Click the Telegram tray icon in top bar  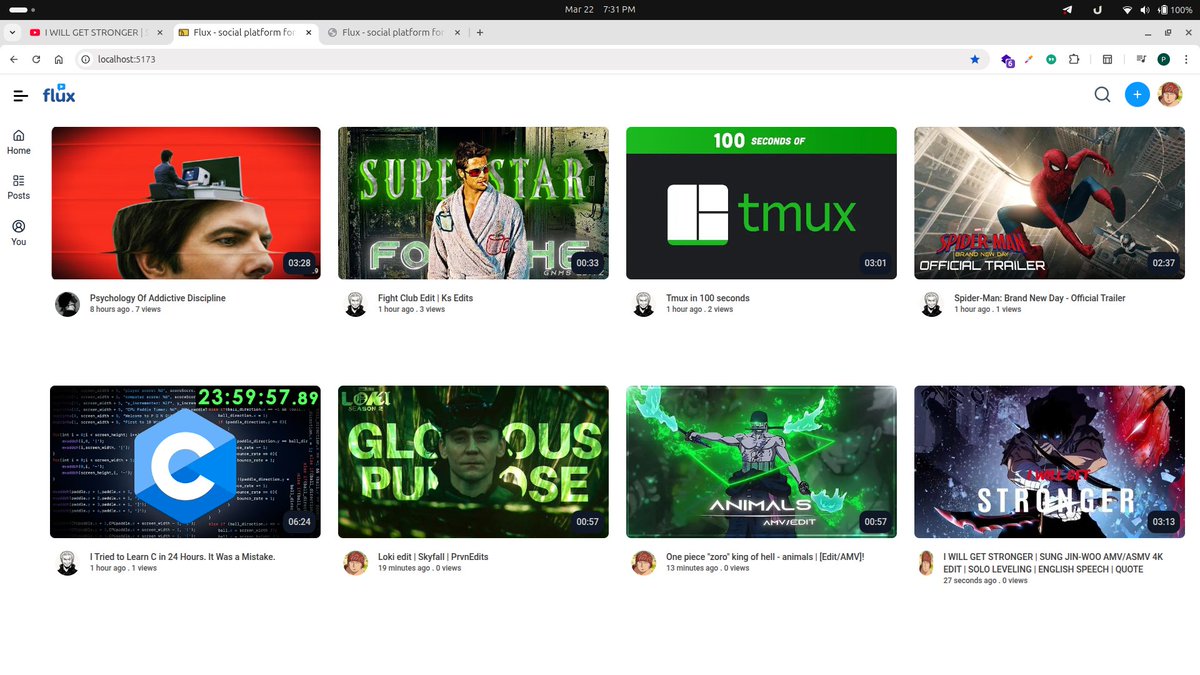[1068, 9]
